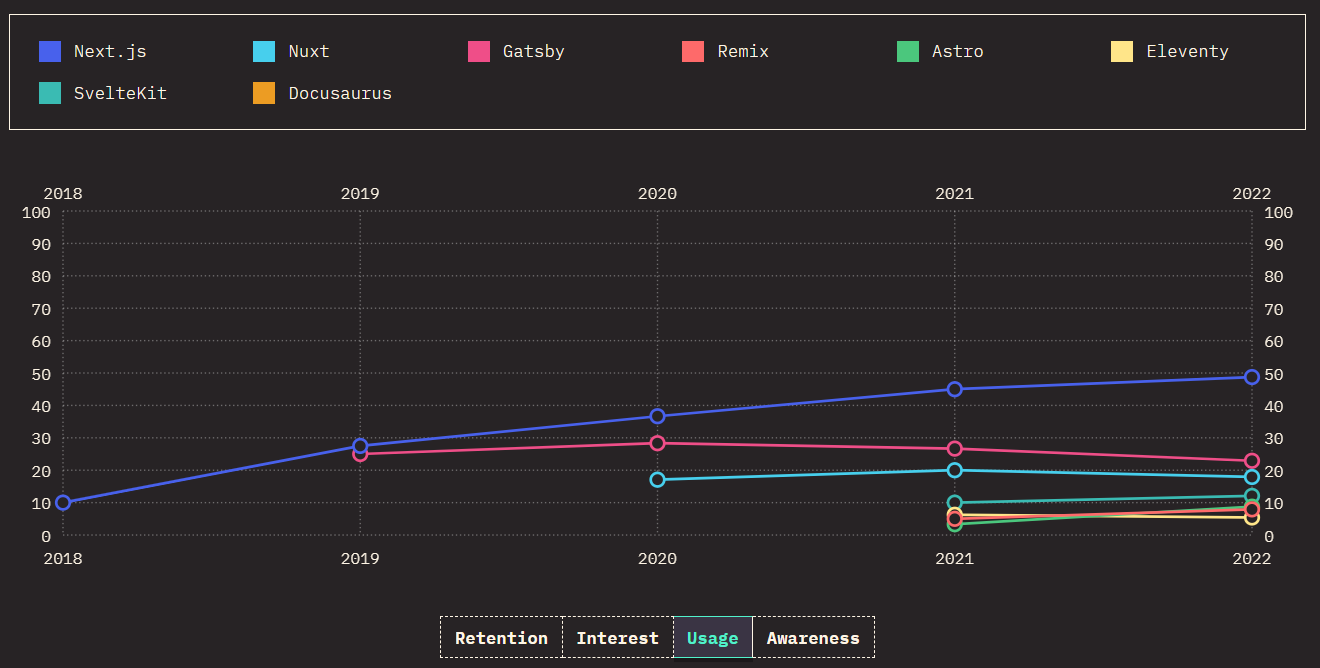Screen dimensions: 1320x668
Task: Select the Docusaurus legend label
Action: 340,94
